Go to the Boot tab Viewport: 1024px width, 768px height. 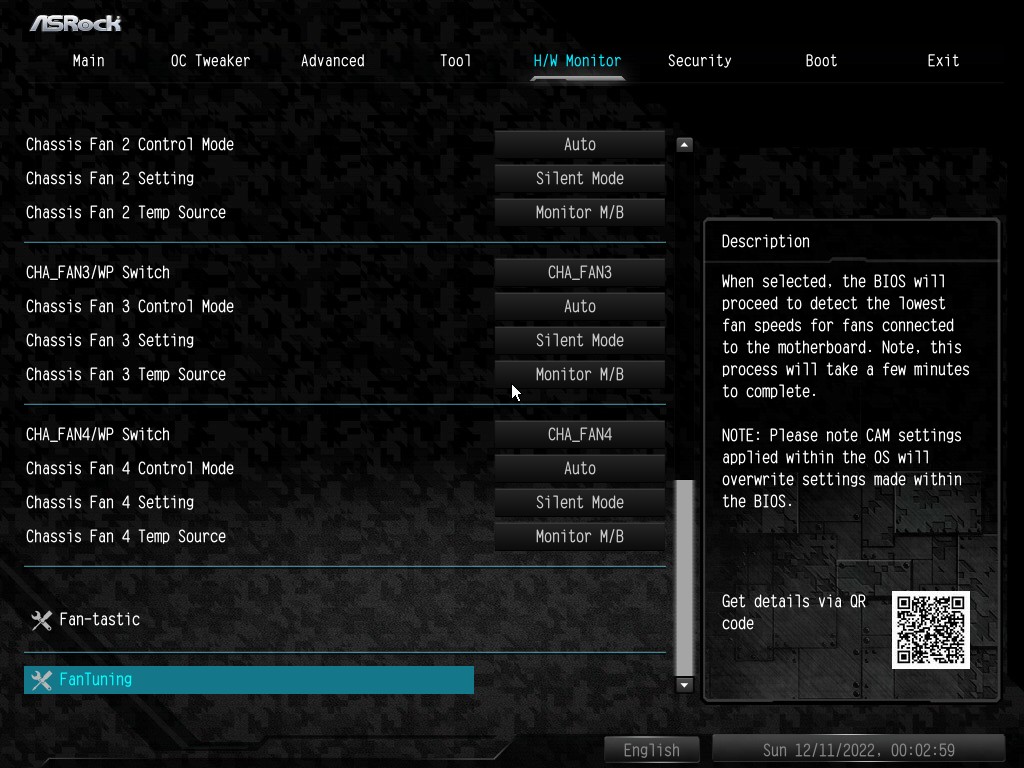821,61
